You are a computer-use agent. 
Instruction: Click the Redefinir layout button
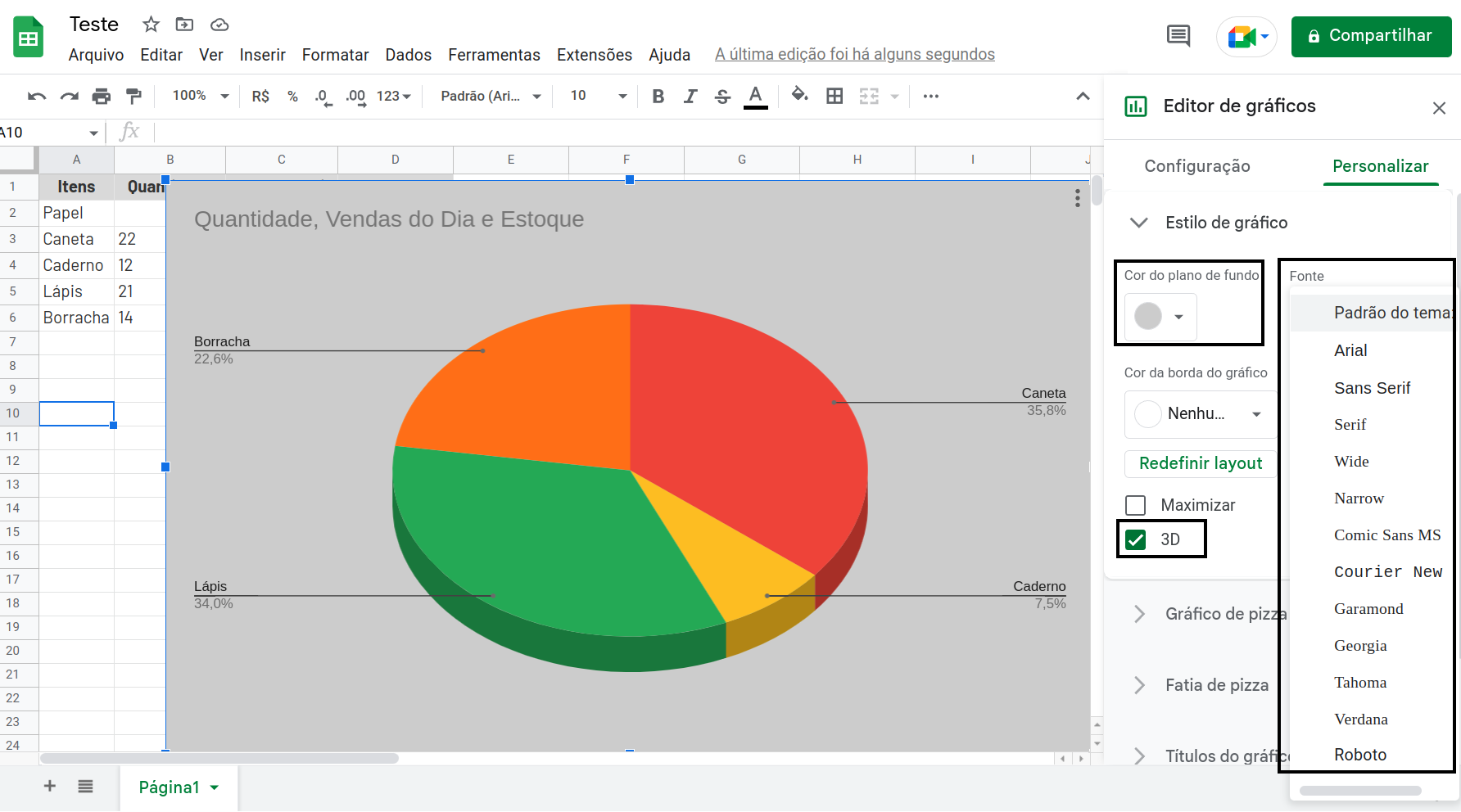tap(1200, 463)
